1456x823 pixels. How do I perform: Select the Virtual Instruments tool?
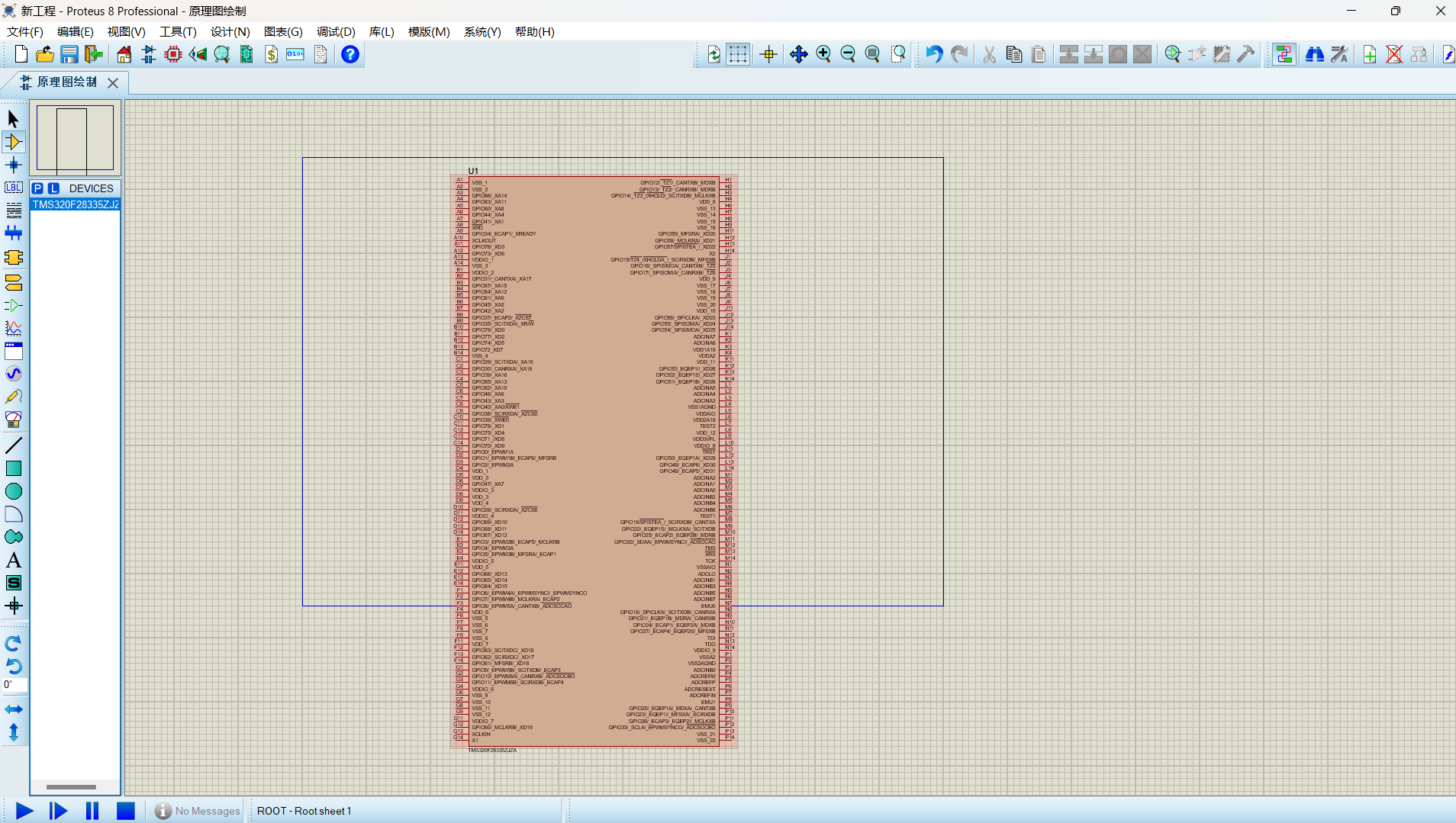coord(13,420)
